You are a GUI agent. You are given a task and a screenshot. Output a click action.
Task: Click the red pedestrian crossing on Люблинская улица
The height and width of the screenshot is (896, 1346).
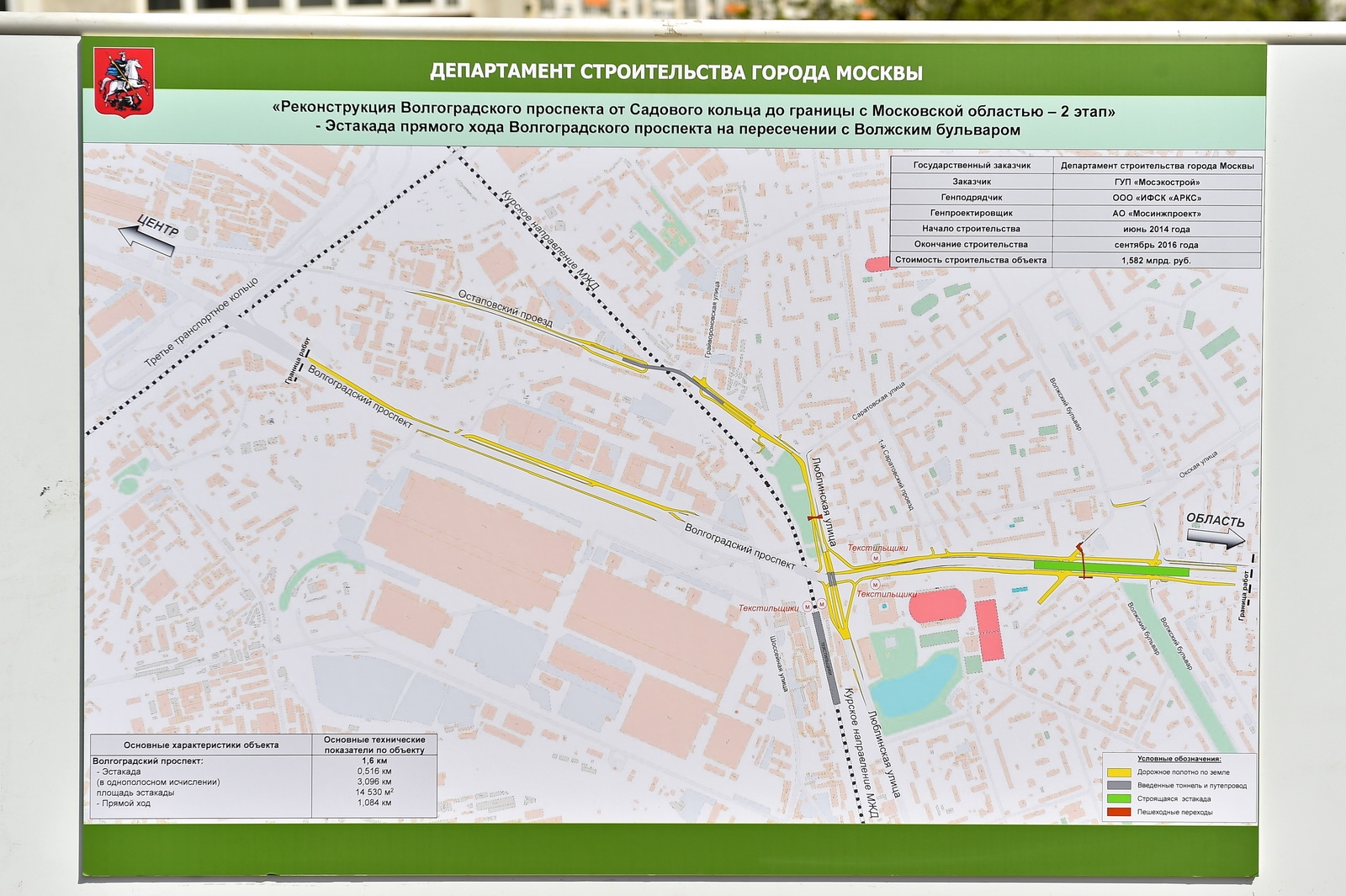click(x=814, y=518)
